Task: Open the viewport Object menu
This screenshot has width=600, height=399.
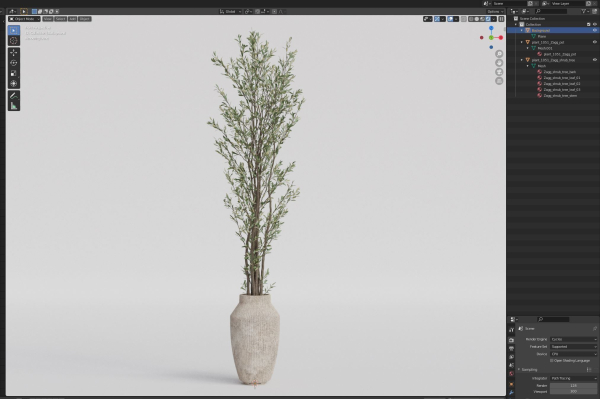Action: click(85, 19)
